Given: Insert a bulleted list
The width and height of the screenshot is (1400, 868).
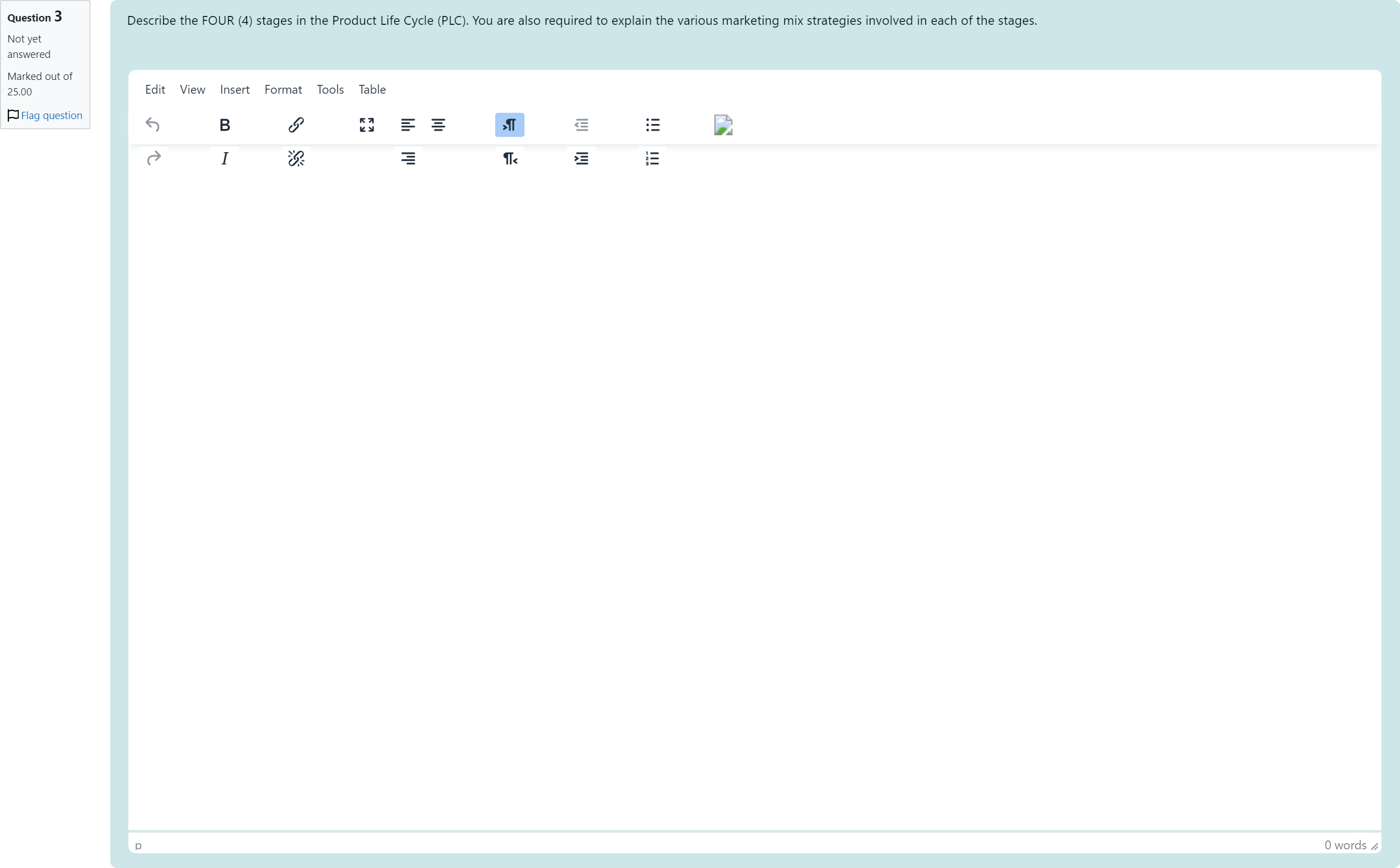Looking at the screenshot, I should pos(652,125).
